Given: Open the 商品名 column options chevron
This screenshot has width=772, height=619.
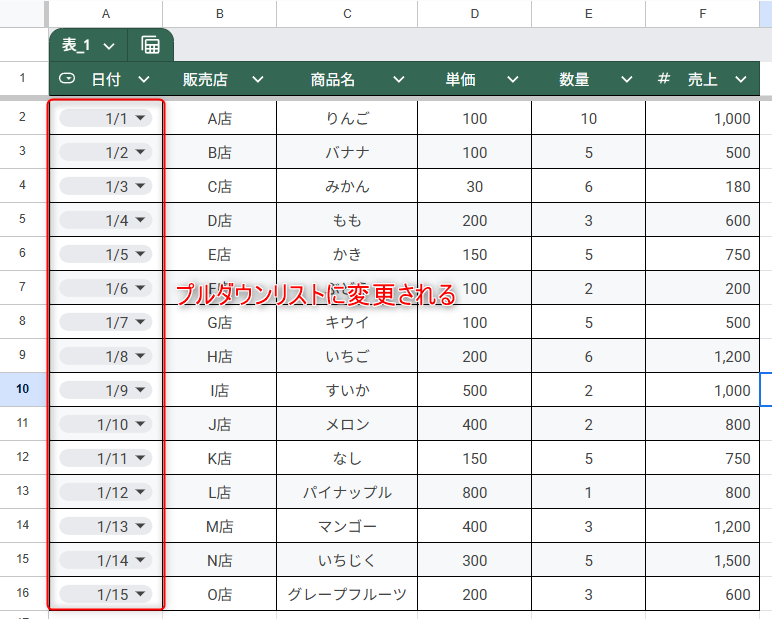Looking at the screenshot, I should 399,80.
